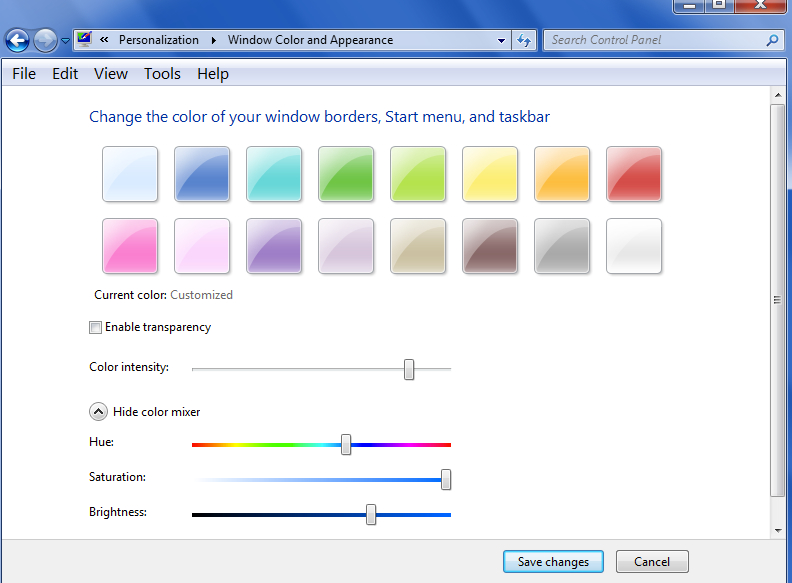Check the Enable transparency checkbox
Screen dimensions: 792x583
95,327
